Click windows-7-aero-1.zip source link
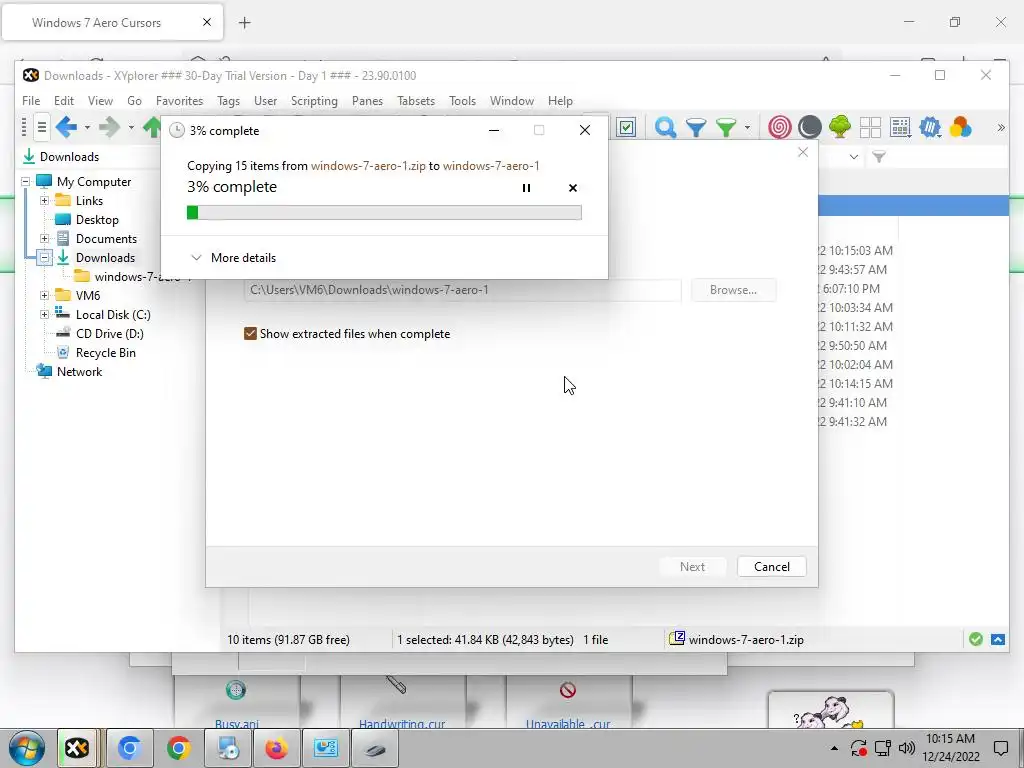Screen dimensions: 1024x768 click(x=368, y=166)
